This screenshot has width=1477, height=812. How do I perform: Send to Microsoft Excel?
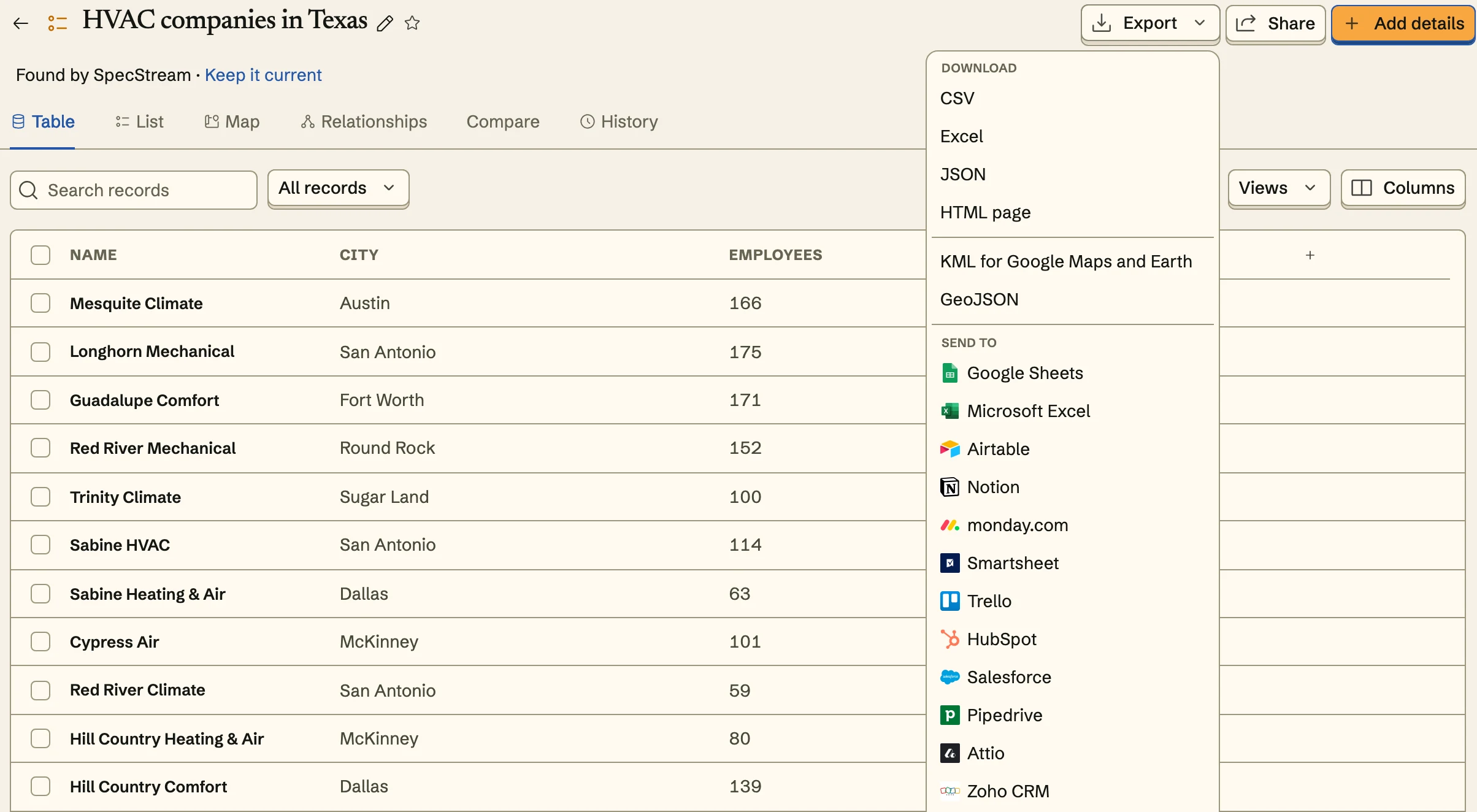pyautogui.click(x=1072, y=411)
